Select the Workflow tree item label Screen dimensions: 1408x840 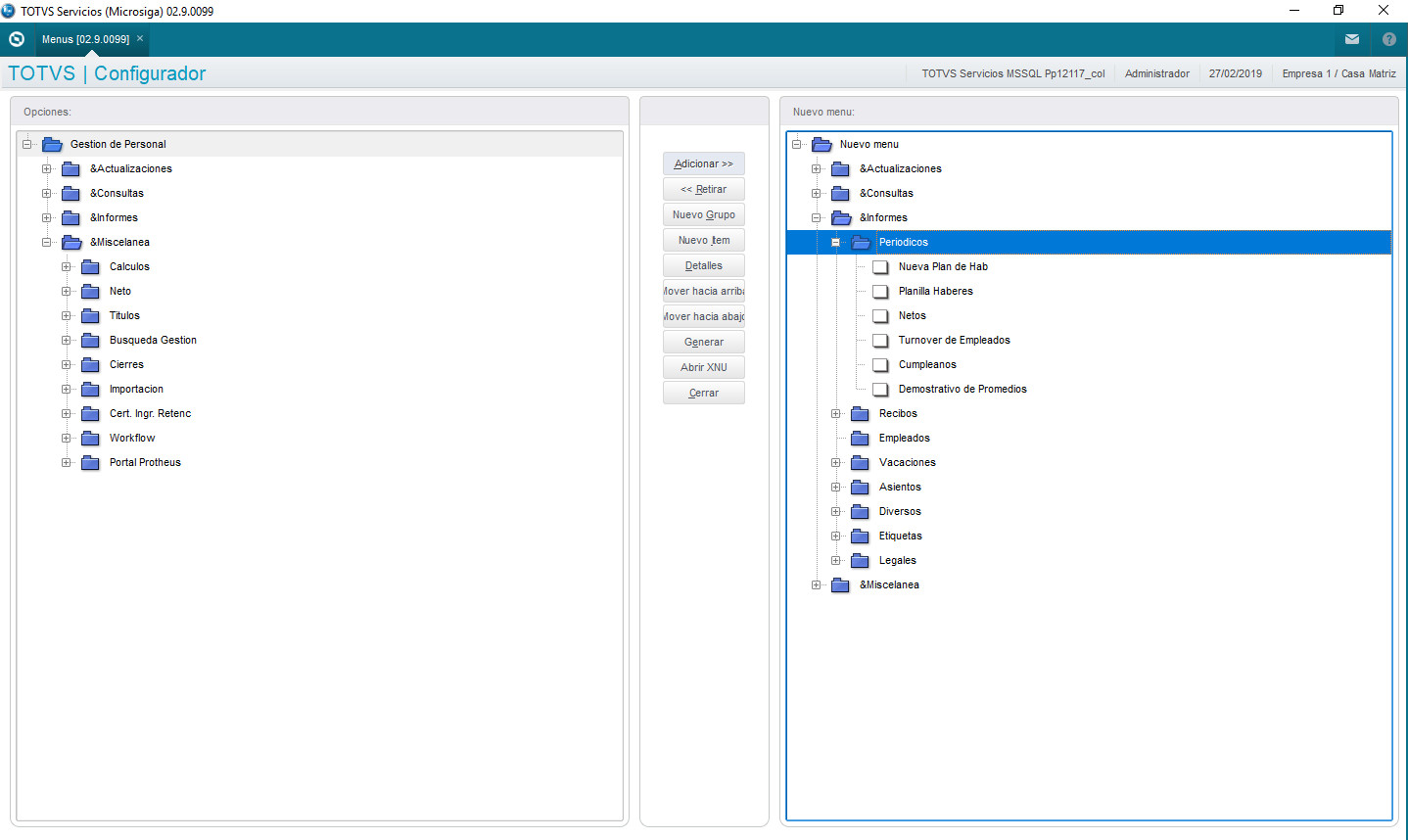click(x=132, y=438)
